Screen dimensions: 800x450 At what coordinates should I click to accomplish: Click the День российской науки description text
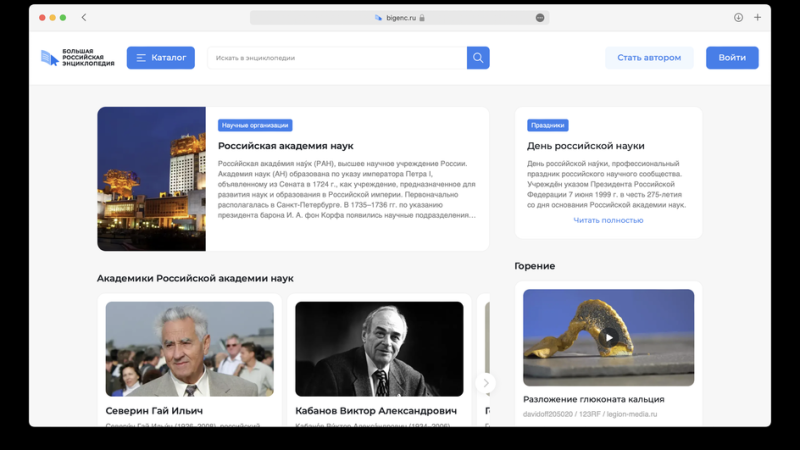[x=607, y=184]
